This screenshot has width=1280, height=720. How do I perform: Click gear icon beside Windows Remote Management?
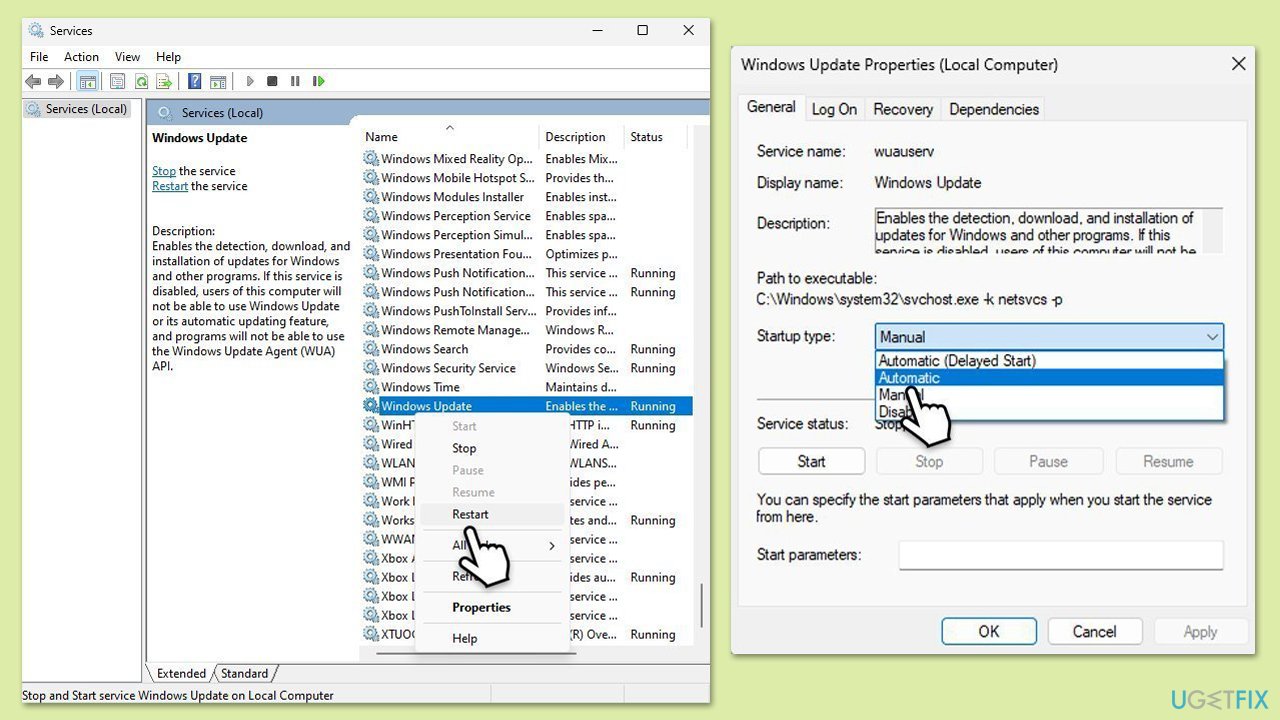(371, 330)
